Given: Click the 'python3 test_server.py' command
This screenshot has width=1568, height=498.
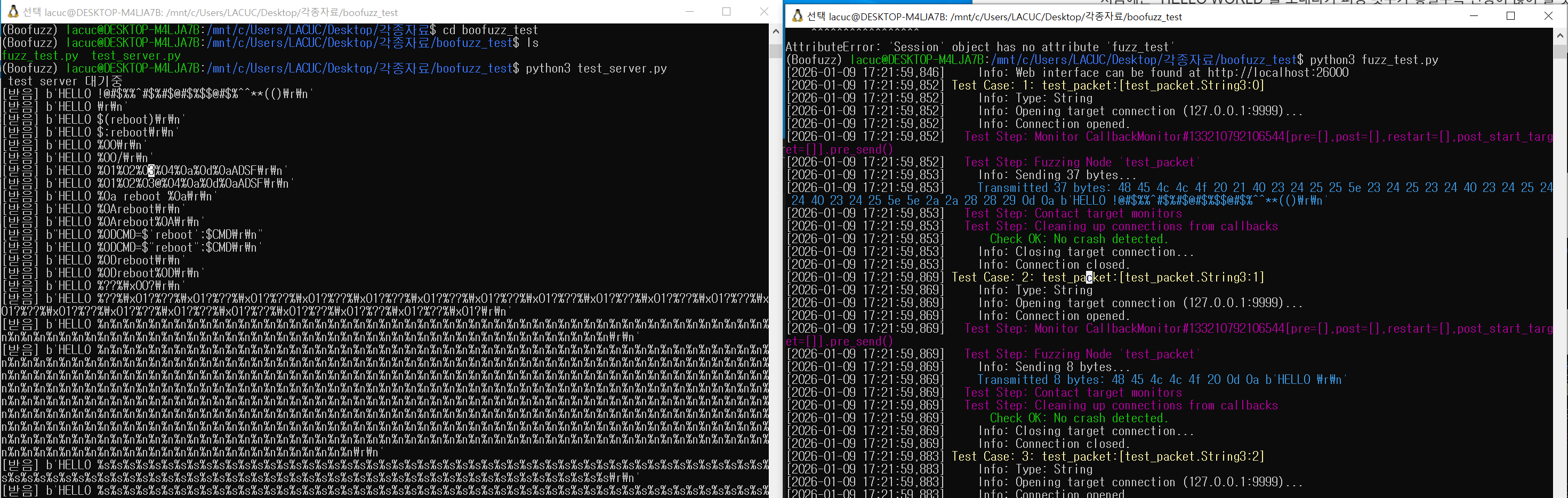Looking at the screenshot, I should [596, 68].
